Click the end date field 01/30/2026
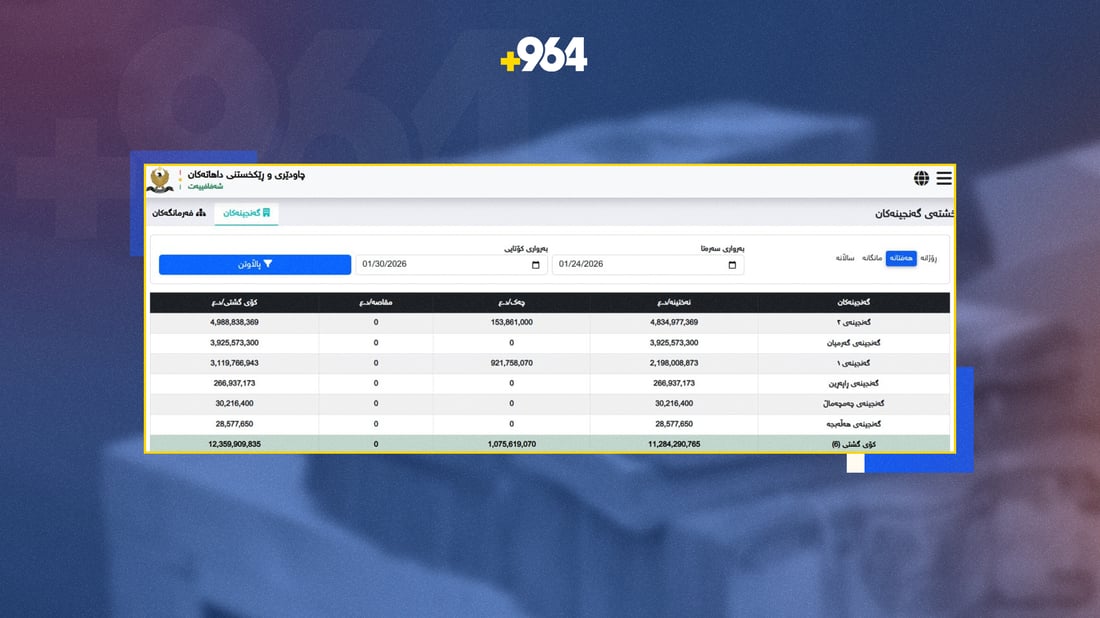Image resolution: width=1100 pixels, height=618 pixels. (x=445, y=265)
